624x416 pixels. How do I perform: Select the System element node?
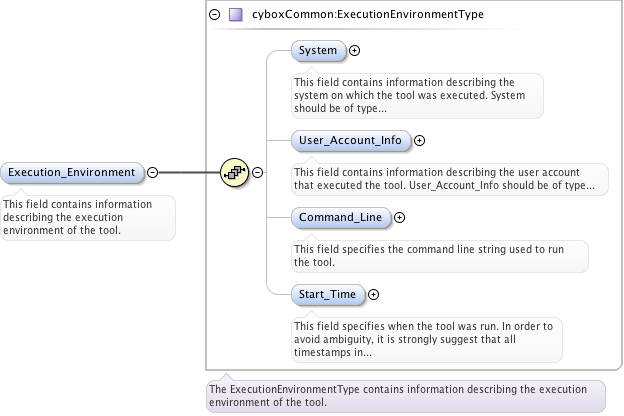[318, 50]
